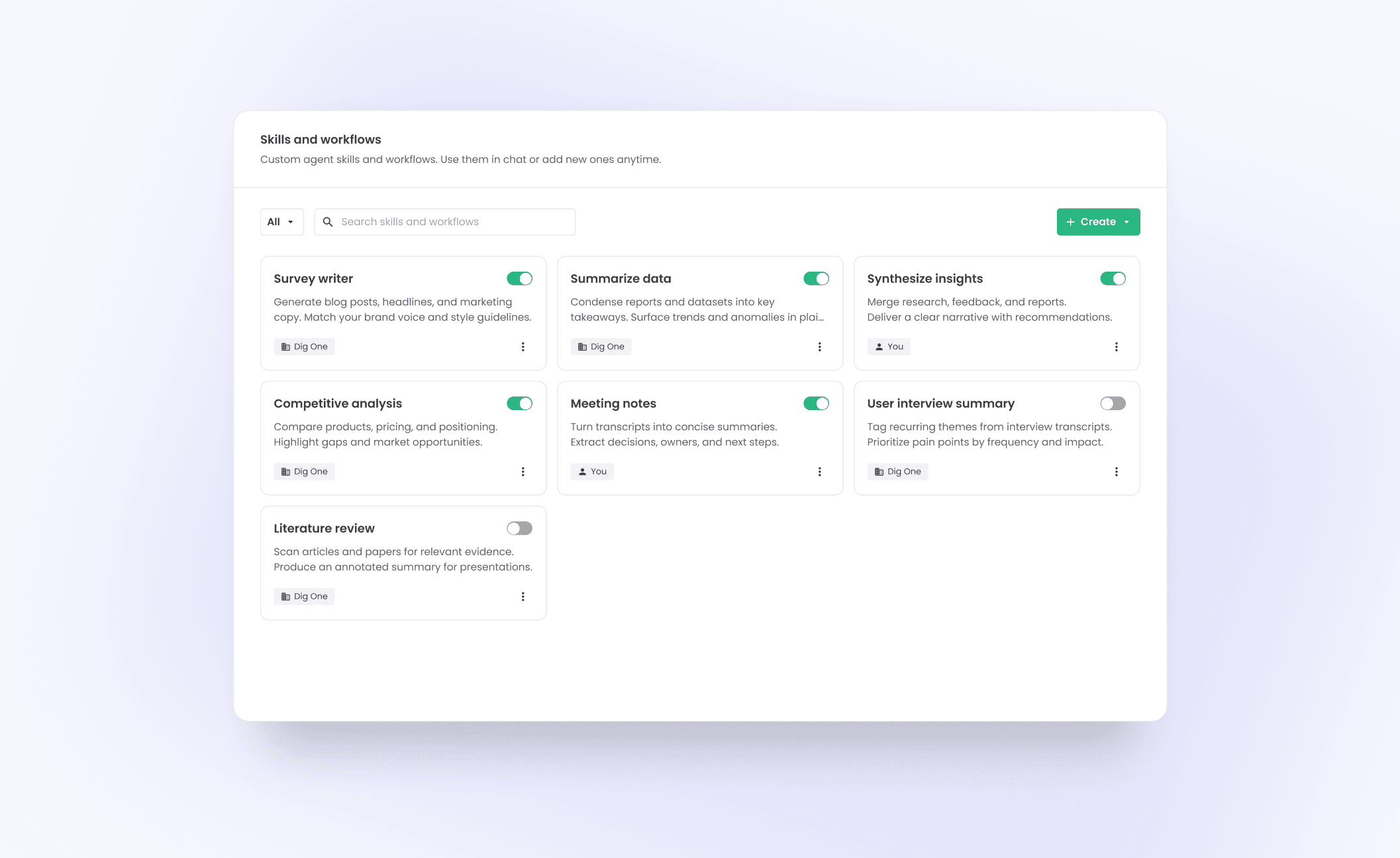Open the Literature review three-dot menu
The height and width of the screenshot is (858, 1400).
[523, 596]
